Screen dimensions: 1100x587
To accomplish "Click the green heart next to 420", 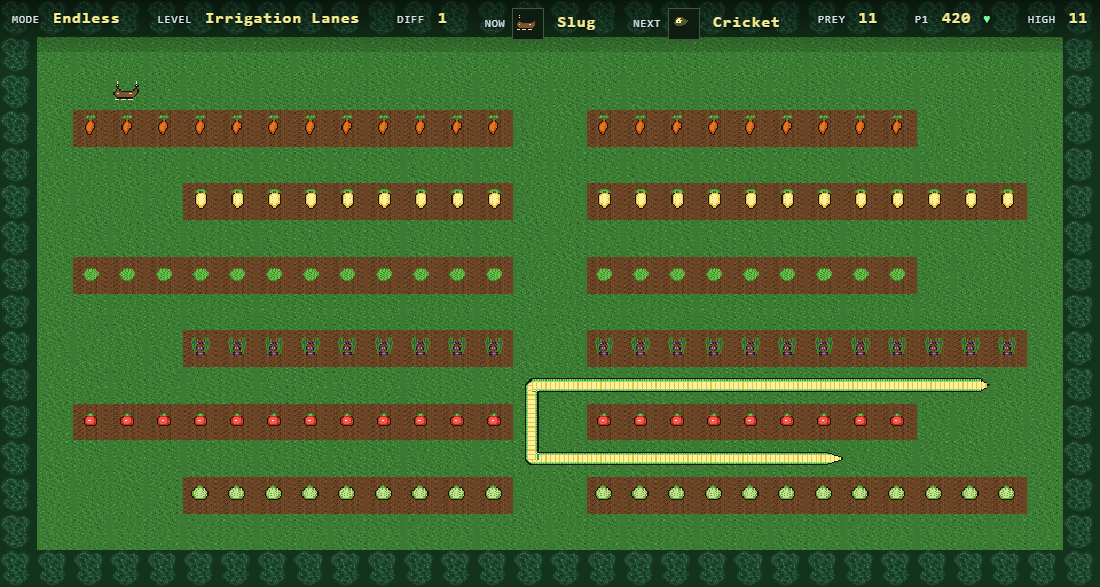I will point(987,19).
